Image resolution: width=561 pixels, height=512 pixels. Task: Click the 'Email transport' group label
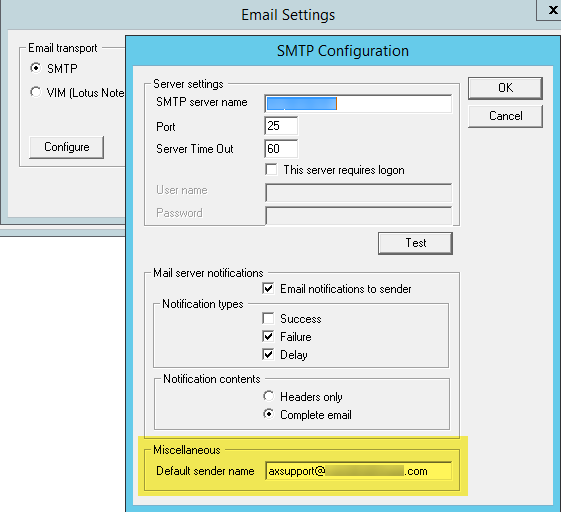tap(63, 48)
